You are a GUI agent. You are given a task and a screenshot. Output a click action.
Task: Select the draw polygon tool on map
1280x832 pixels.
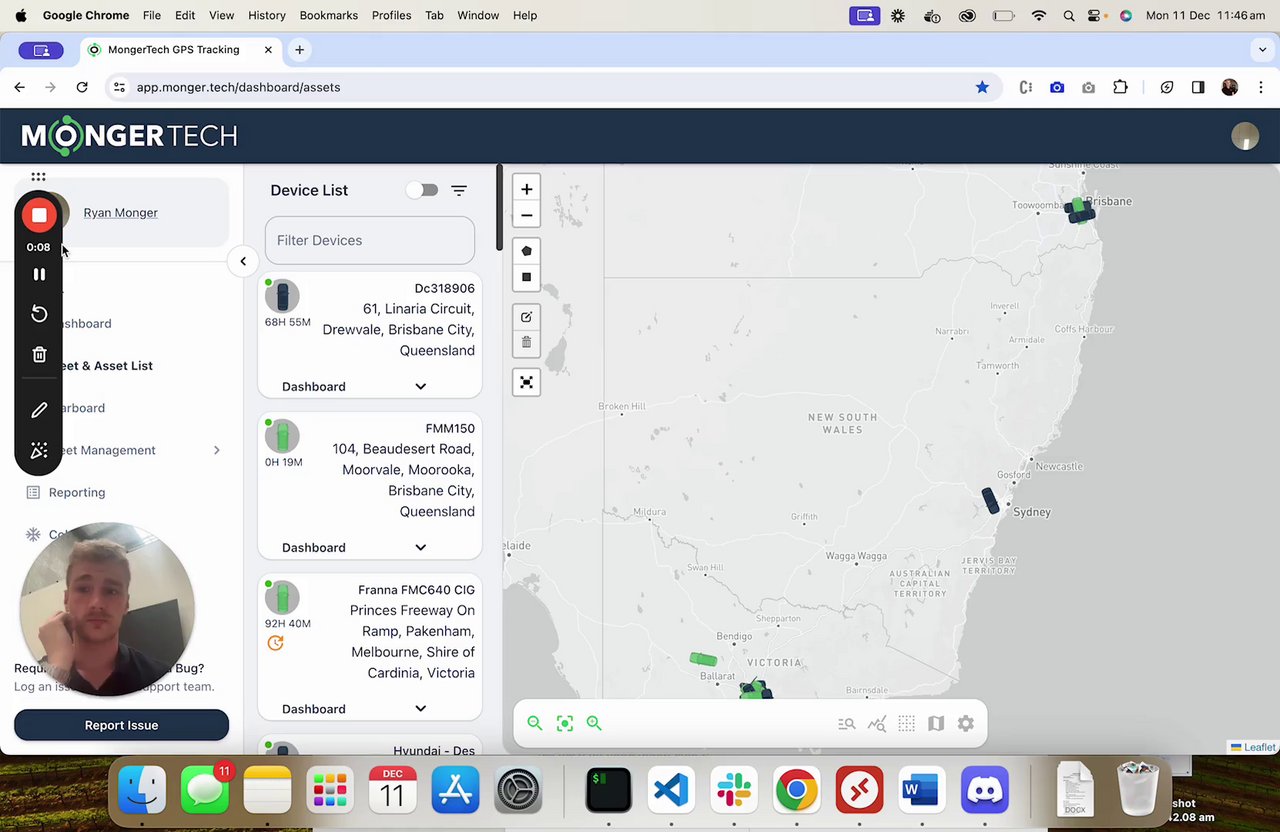[526, 251]
